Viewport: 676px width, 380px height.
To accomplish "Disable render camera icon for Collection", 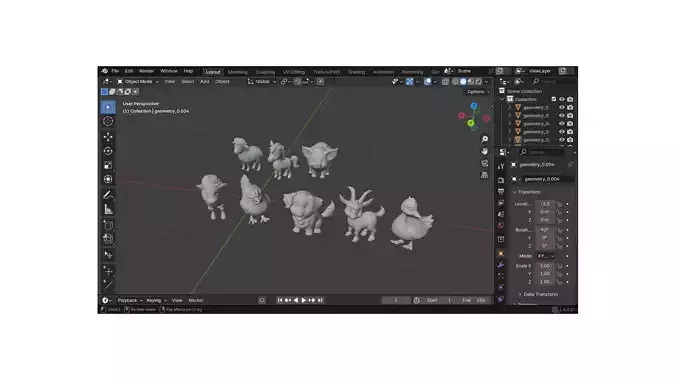I will pos(570,99).
